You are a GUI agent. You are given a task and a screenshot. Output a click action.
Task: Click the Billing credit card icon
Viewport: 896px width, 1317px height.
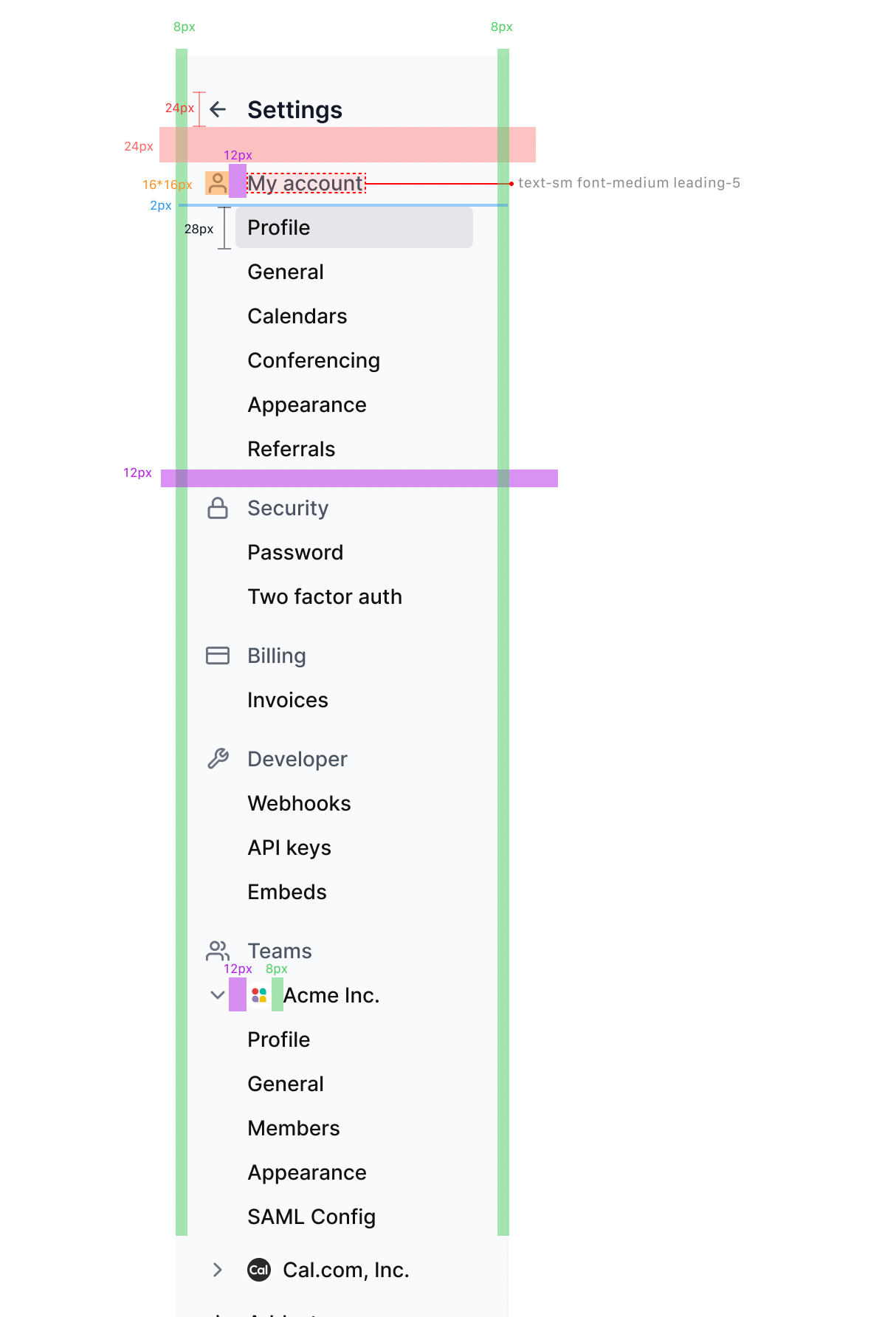click(218, 656)
